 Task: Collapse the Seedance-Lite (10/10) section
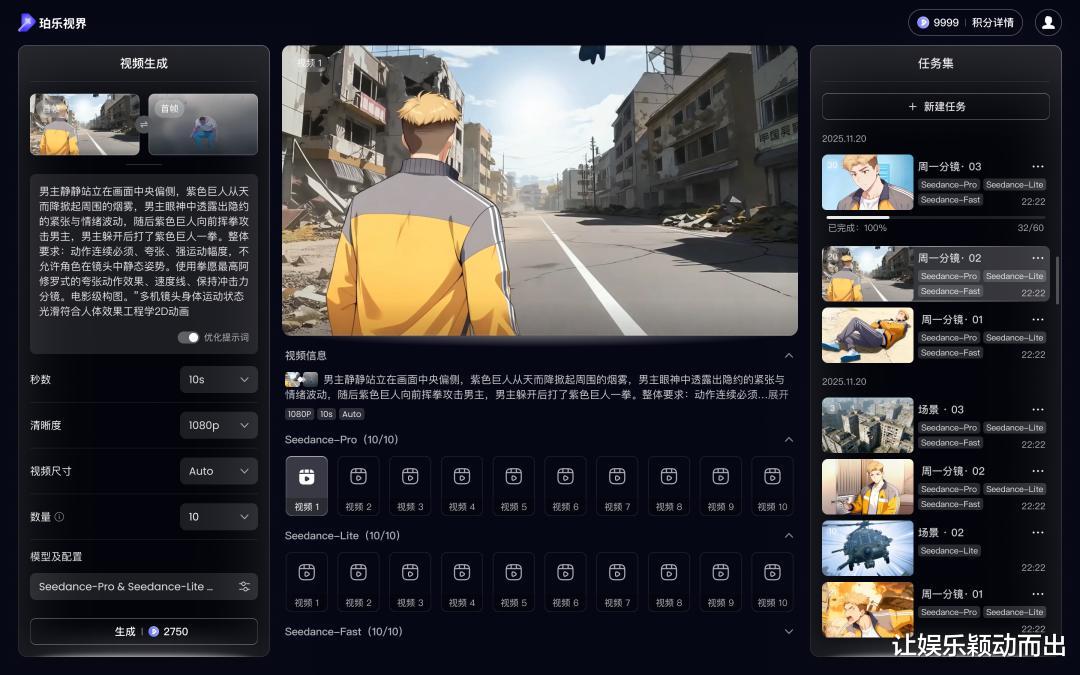(789, 535)
